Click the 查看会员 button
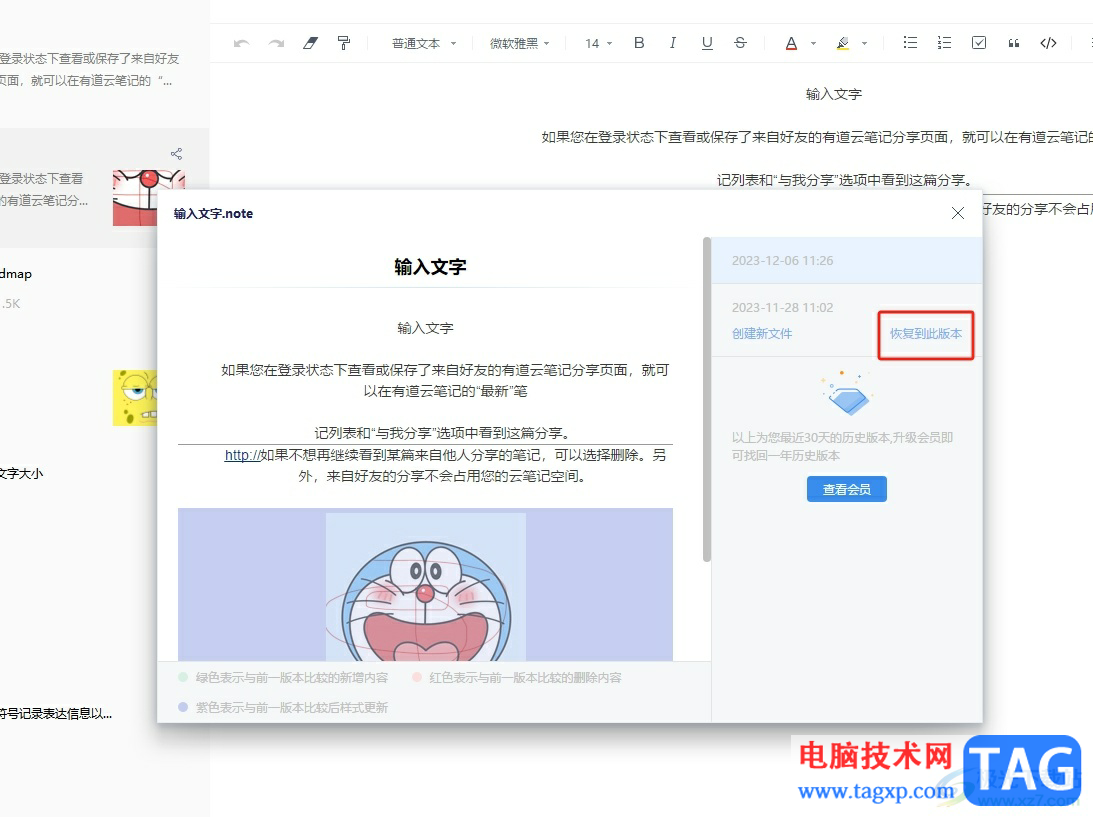This screenshot has width=1093, height=817. [x=846, y=489]
